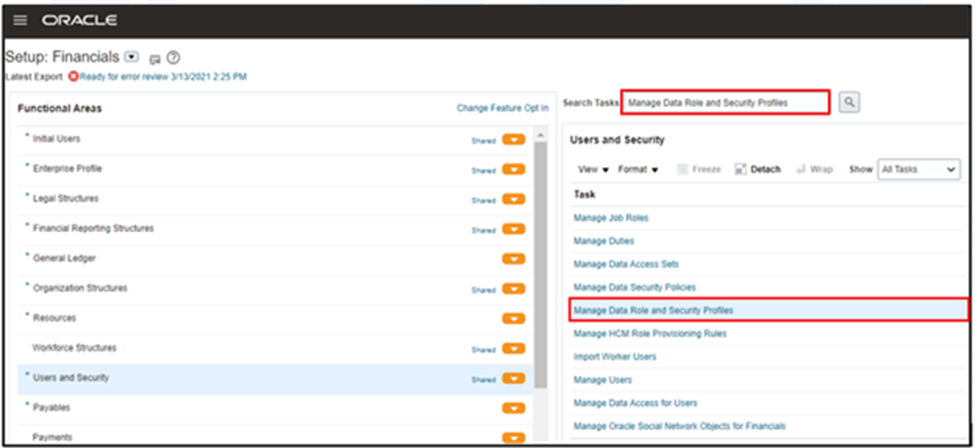This screenshot has width=975, height=448.
Task: Open actions dropdown for Organization Structures
Action: pyautogui.click(x=514, y=289)
